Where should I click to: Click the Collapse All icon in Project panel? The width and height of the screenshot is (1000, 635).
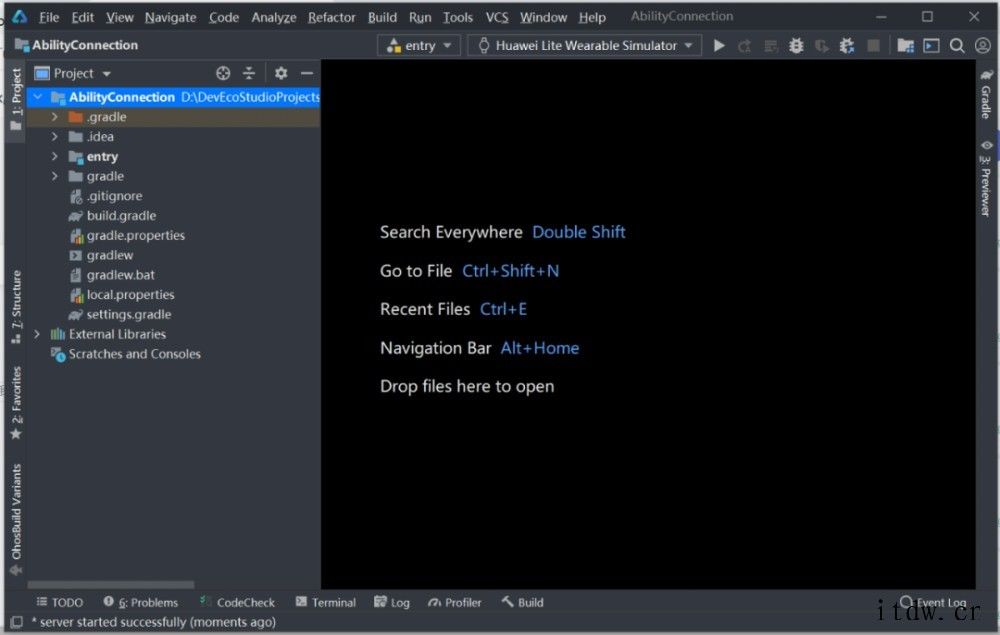point(249,73)
